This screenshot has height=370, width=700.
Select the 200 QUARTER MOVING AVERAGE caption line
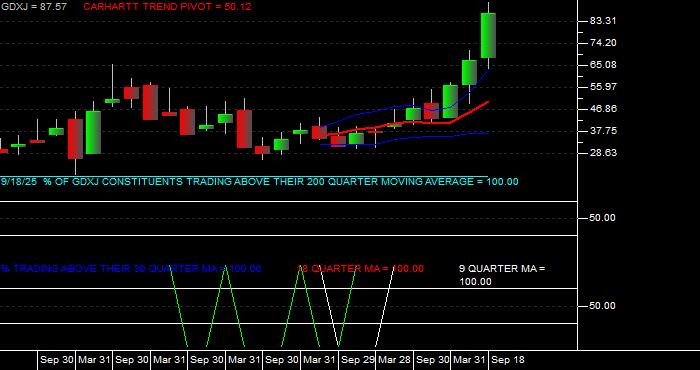(x=259, y=182)
